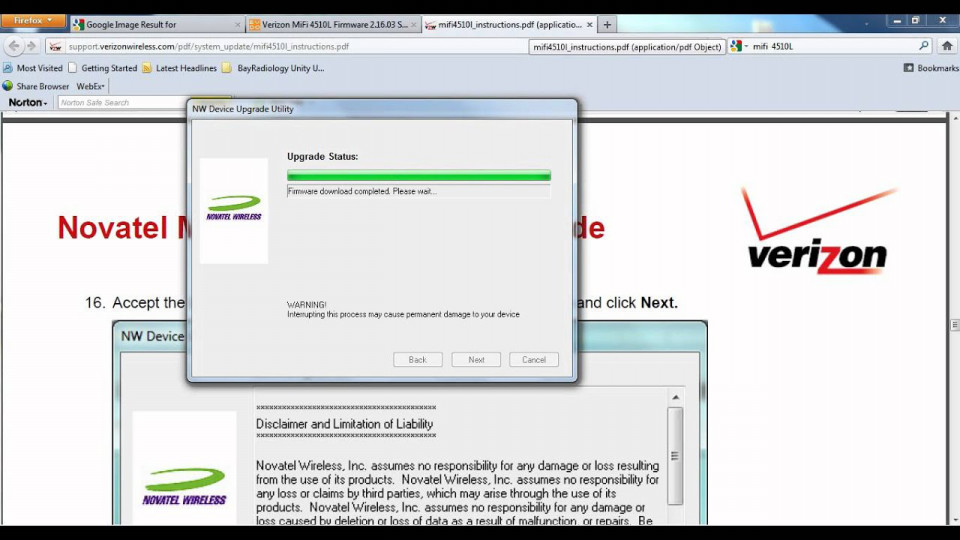Screen dimensions: 960x540
Task: Open the Bookmarks menu on the toolbar
Action: (931, 68)
